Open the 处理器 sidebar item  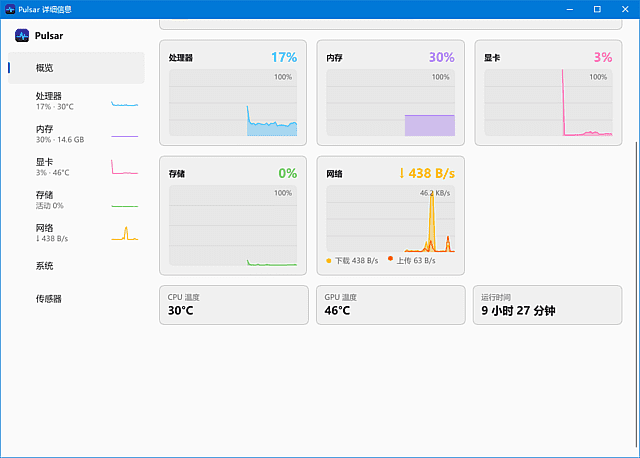click(76, 101)
